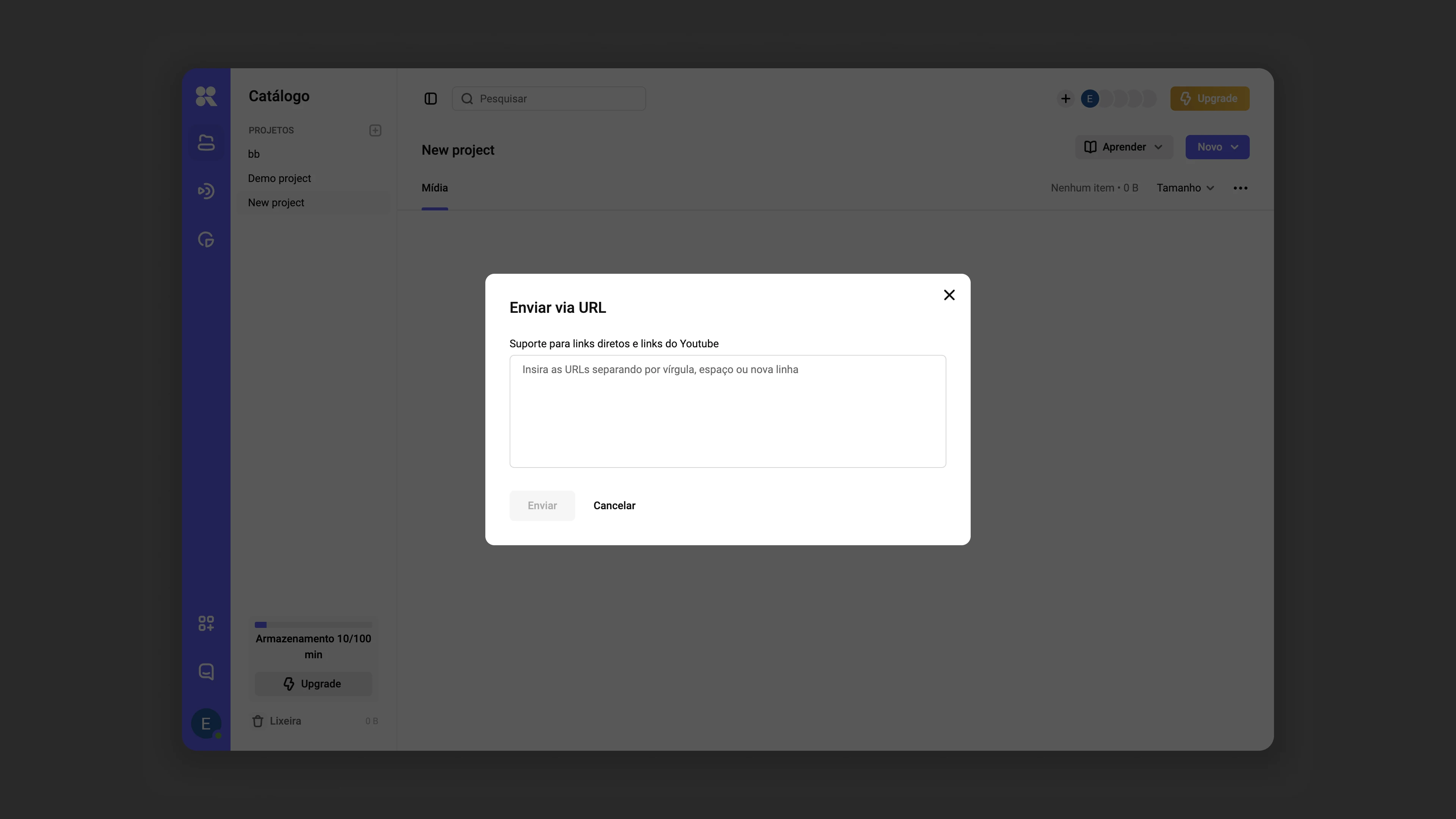Click the Pesquisar search field

pos(549,99)
